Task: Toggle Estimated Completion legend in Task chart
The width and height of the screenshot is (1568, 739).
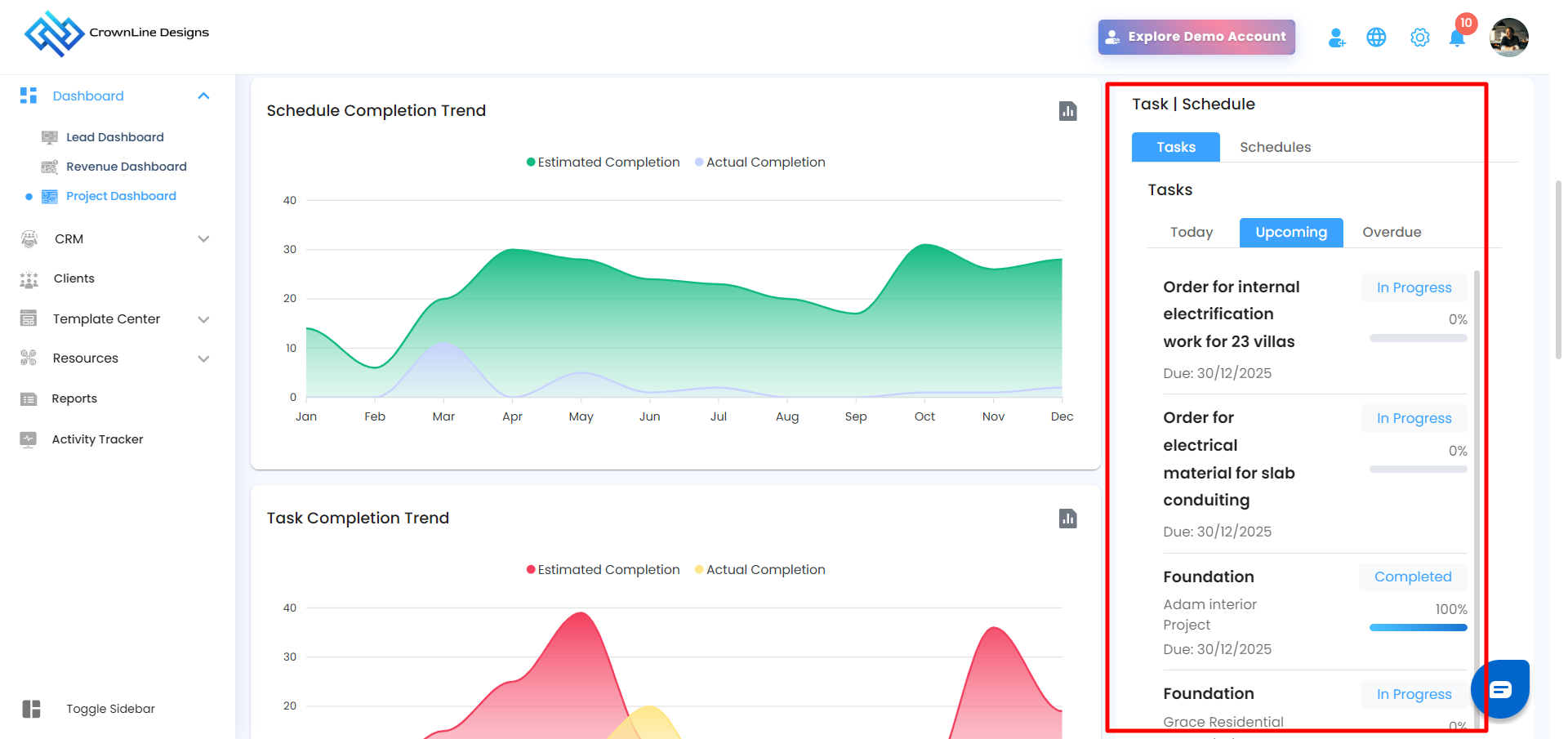Action: click(x=603, y=570)
